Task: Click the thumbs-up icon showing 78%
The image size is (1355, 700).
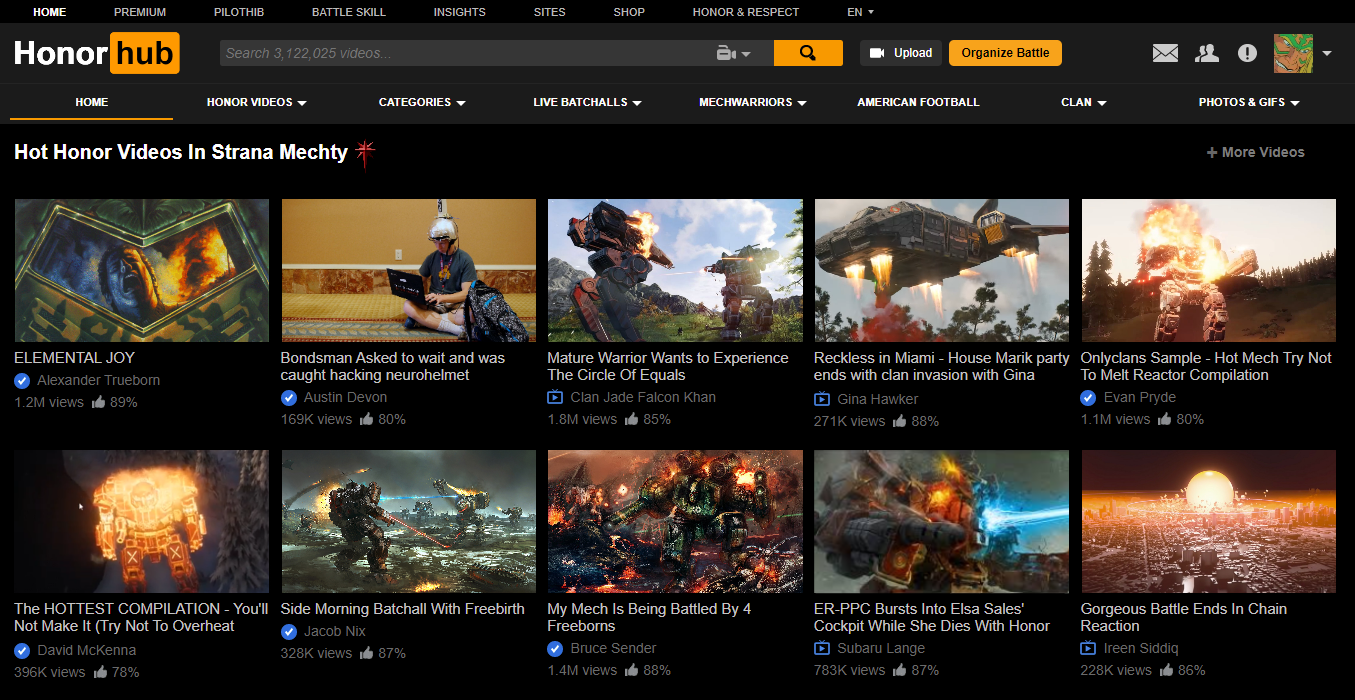Action: point(99,672)
